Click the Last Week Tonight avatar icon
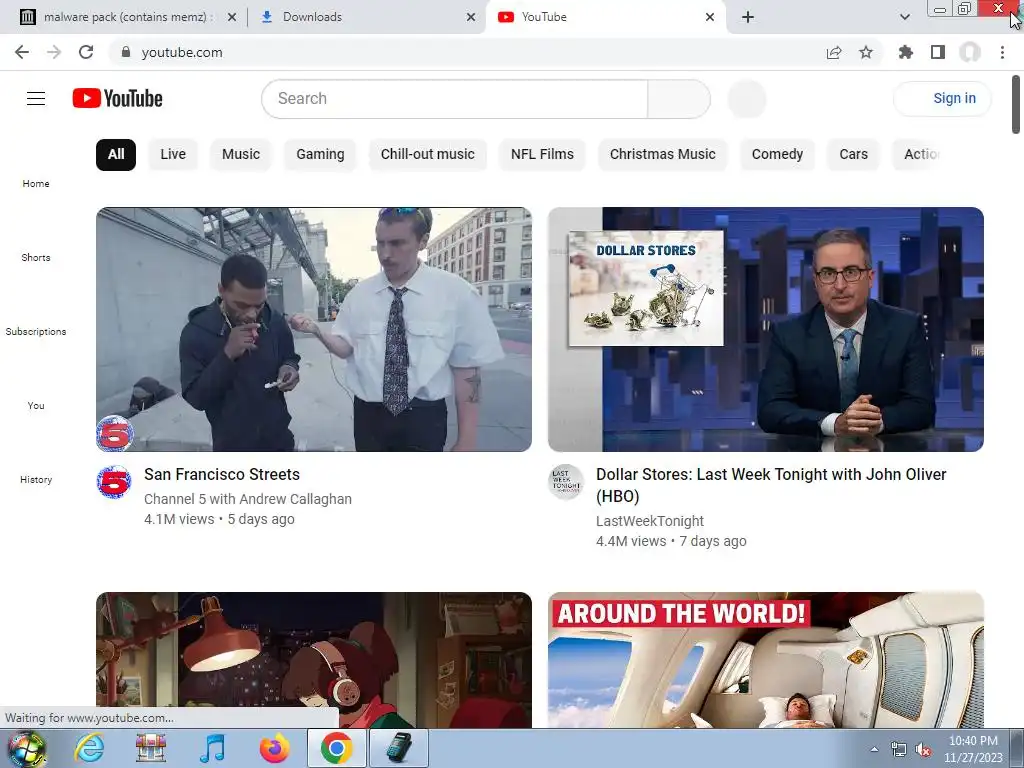The height and width of the screenshot is (768, 1024). pyautogui.click(x=566, y=482)
